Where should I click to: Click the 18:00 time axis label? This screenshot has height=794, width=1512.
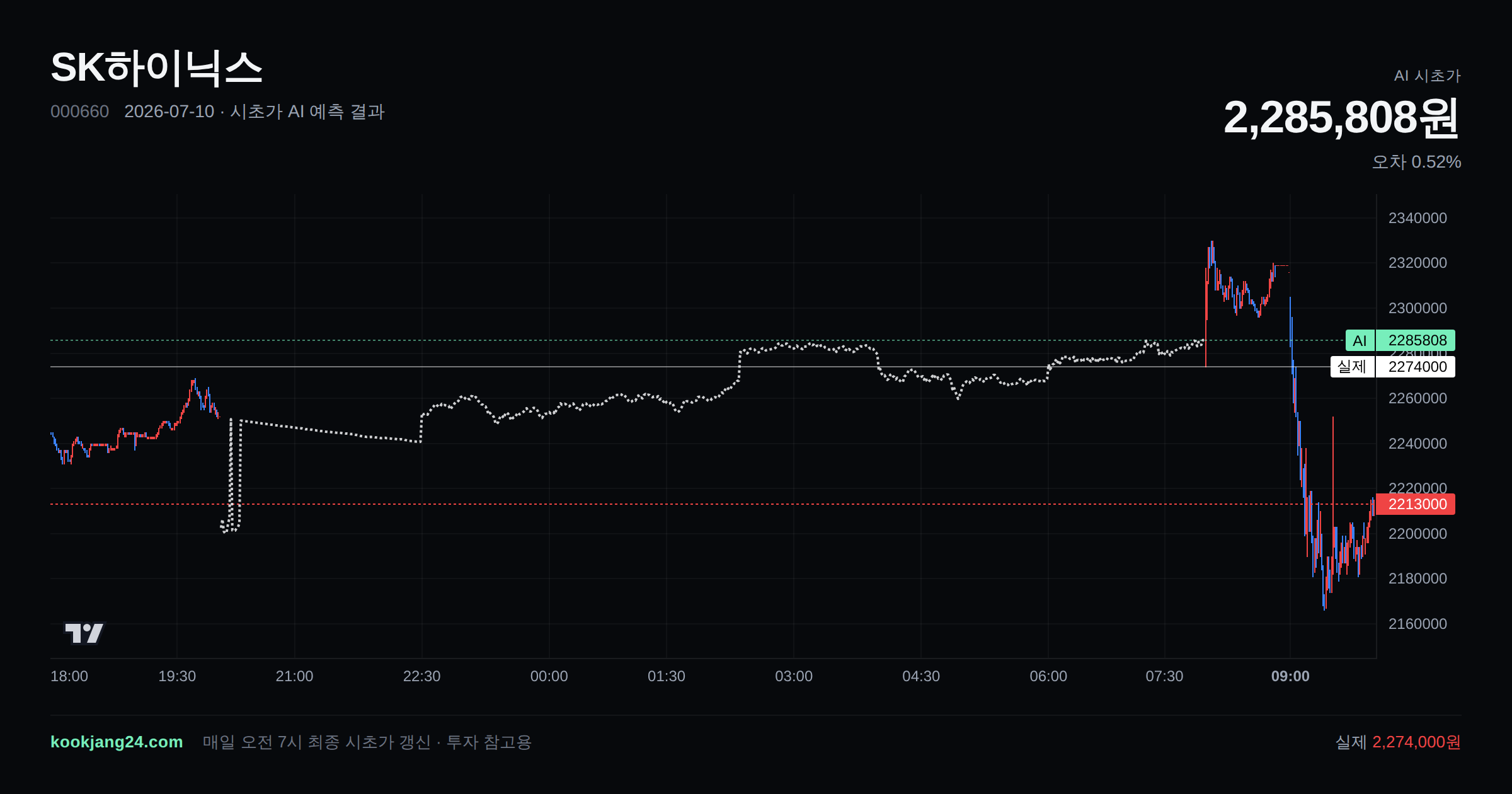coord(69,676)
